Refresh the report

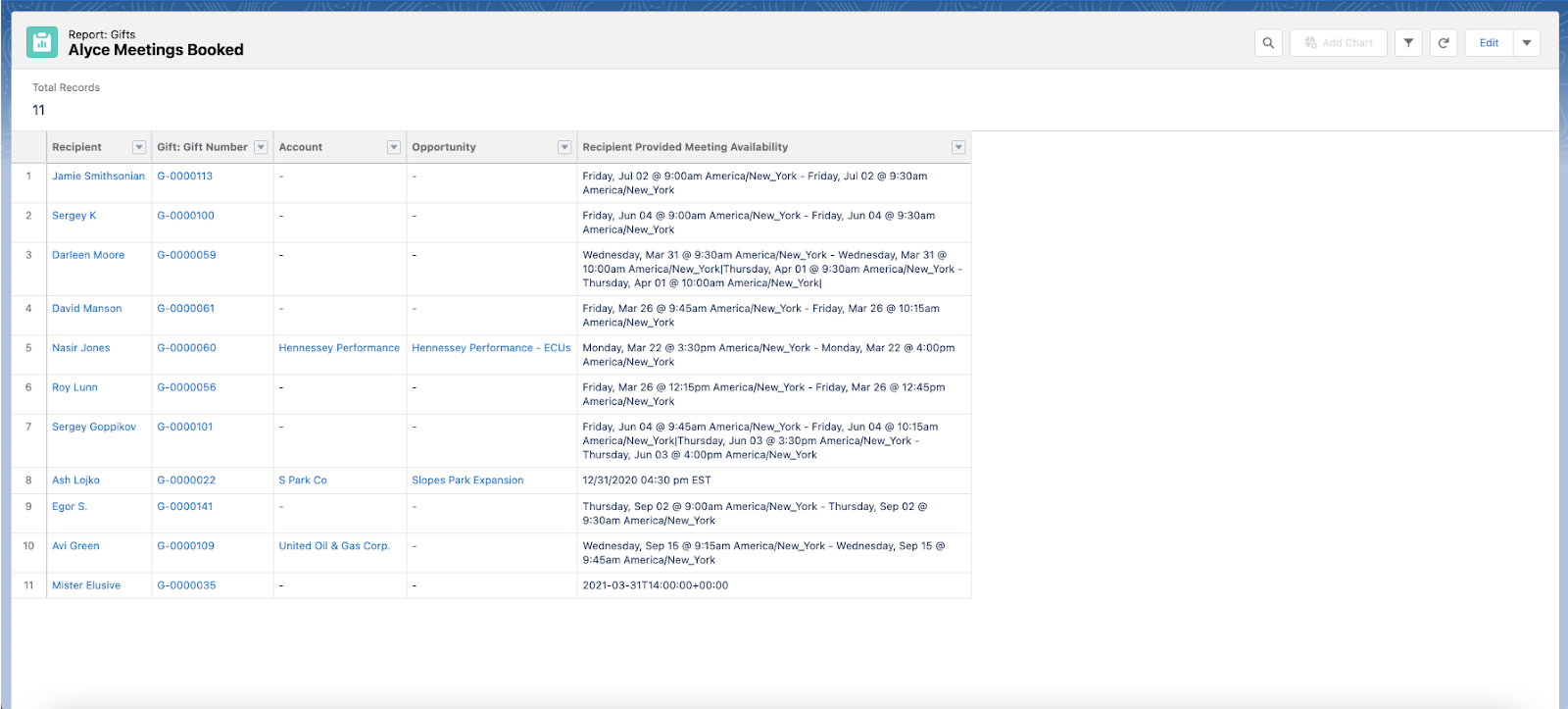pyautogui.click(x=1444, y=43)
